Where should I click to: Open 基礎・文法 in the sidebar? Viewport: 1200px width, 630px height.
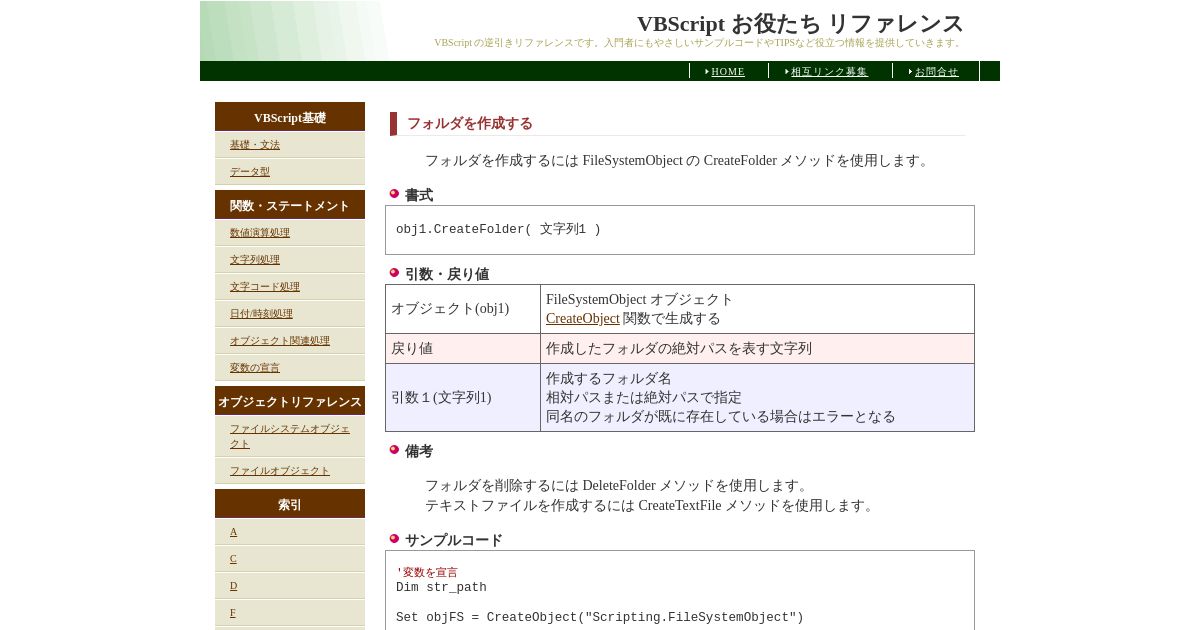pos(255,145)
